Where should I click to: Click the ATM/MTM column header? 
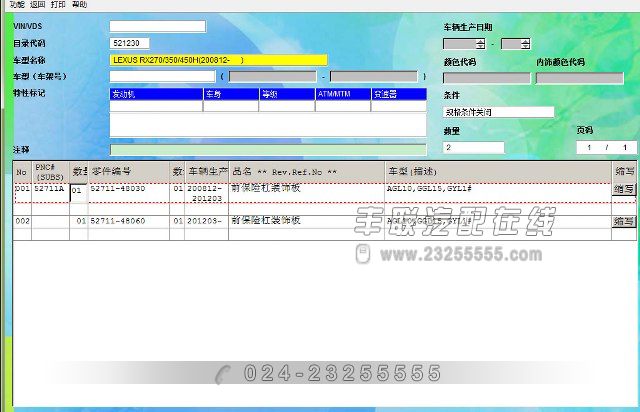343,94
